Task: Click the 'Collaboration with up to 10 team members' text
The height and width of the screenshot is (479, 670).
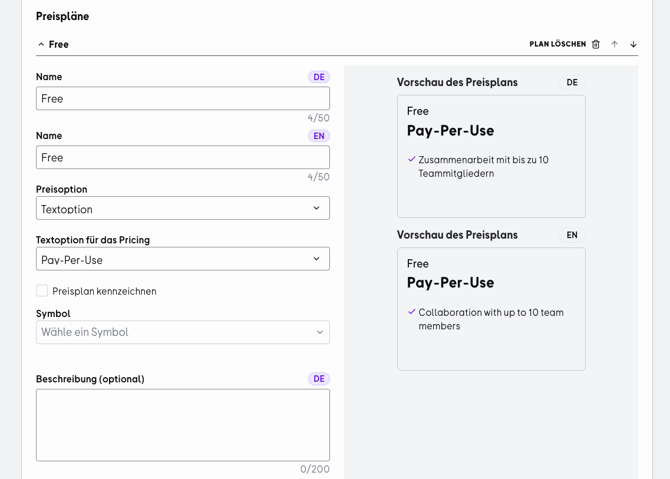Action: [491, 319]
